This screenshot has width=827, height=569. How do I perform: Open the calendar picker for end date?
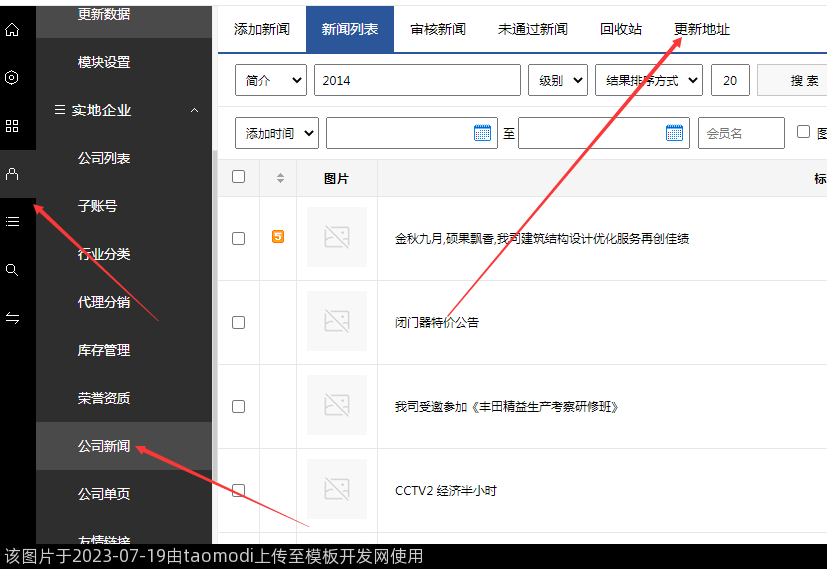click(674, 133)
